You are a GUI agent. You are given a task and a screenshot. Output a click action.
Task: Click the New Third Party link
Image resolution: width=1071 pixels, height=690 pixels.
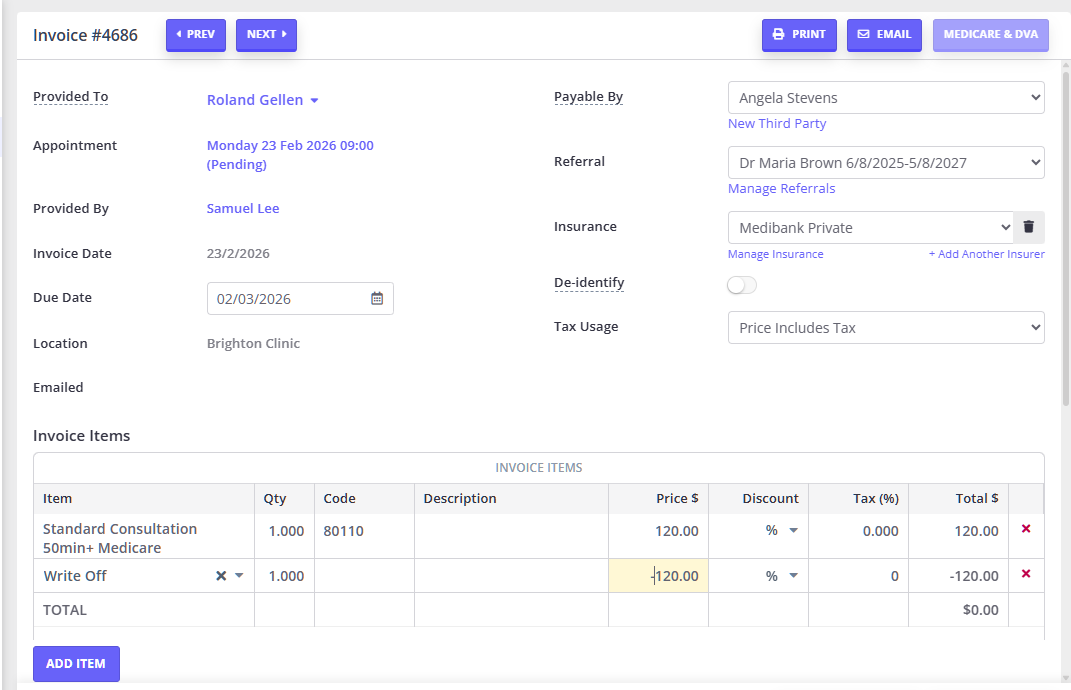[x=776, y=124]
